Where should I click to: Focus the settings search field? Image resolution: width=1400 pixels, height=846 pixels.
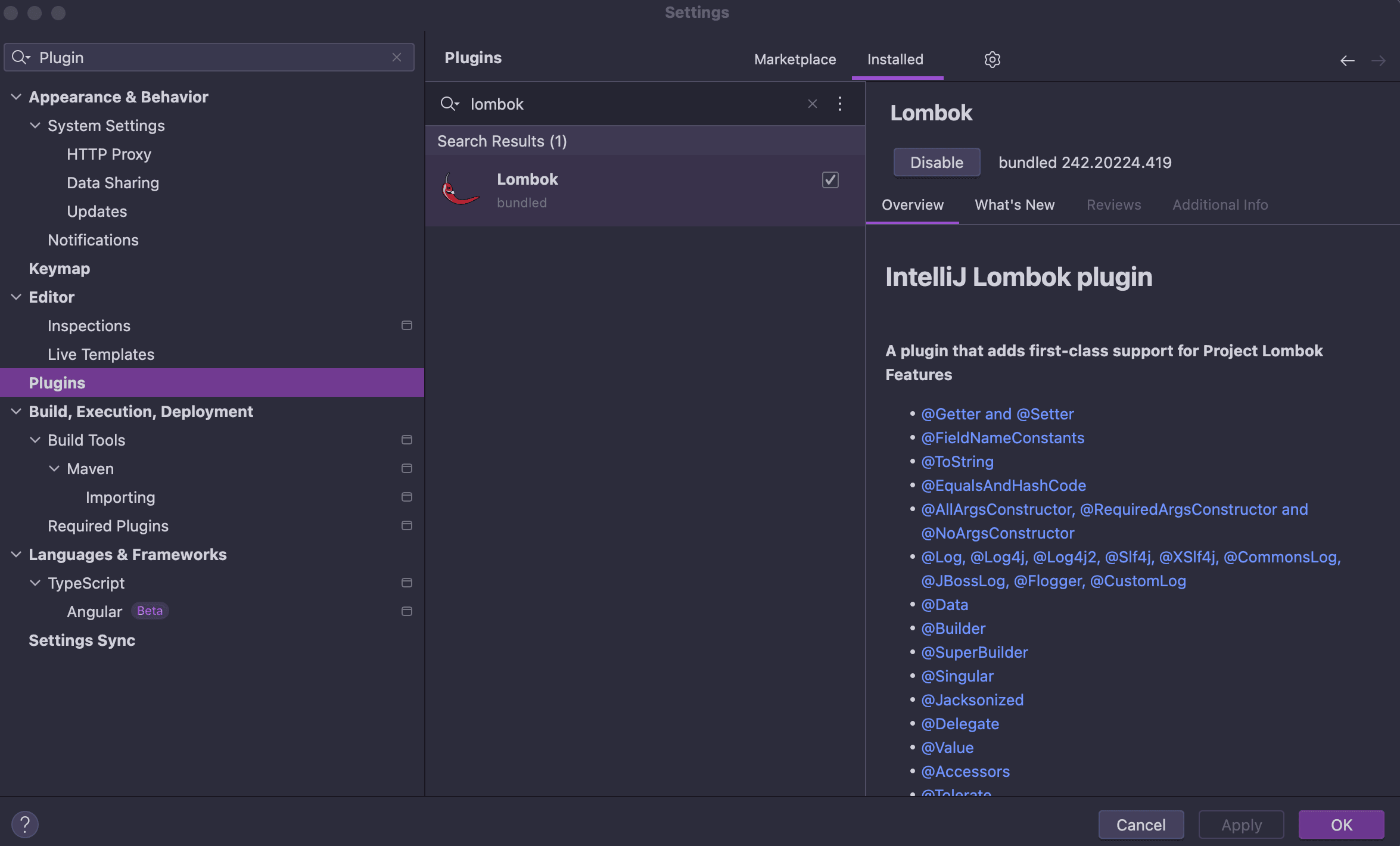tap(209, 57)
